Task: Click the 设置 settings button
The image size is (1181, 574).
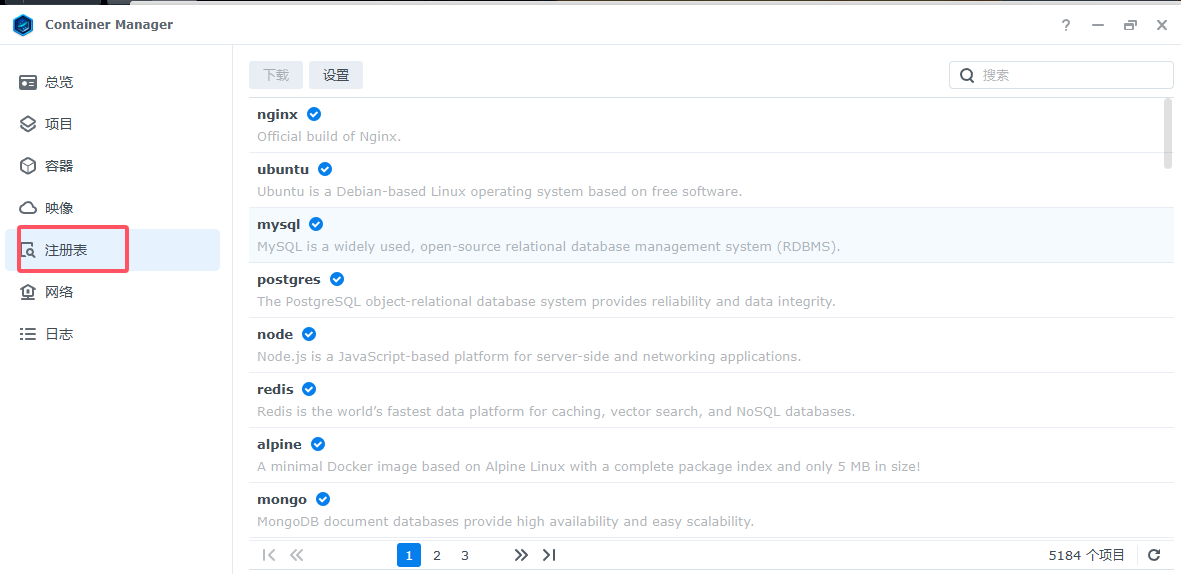Action: click(x=336, y=75)
